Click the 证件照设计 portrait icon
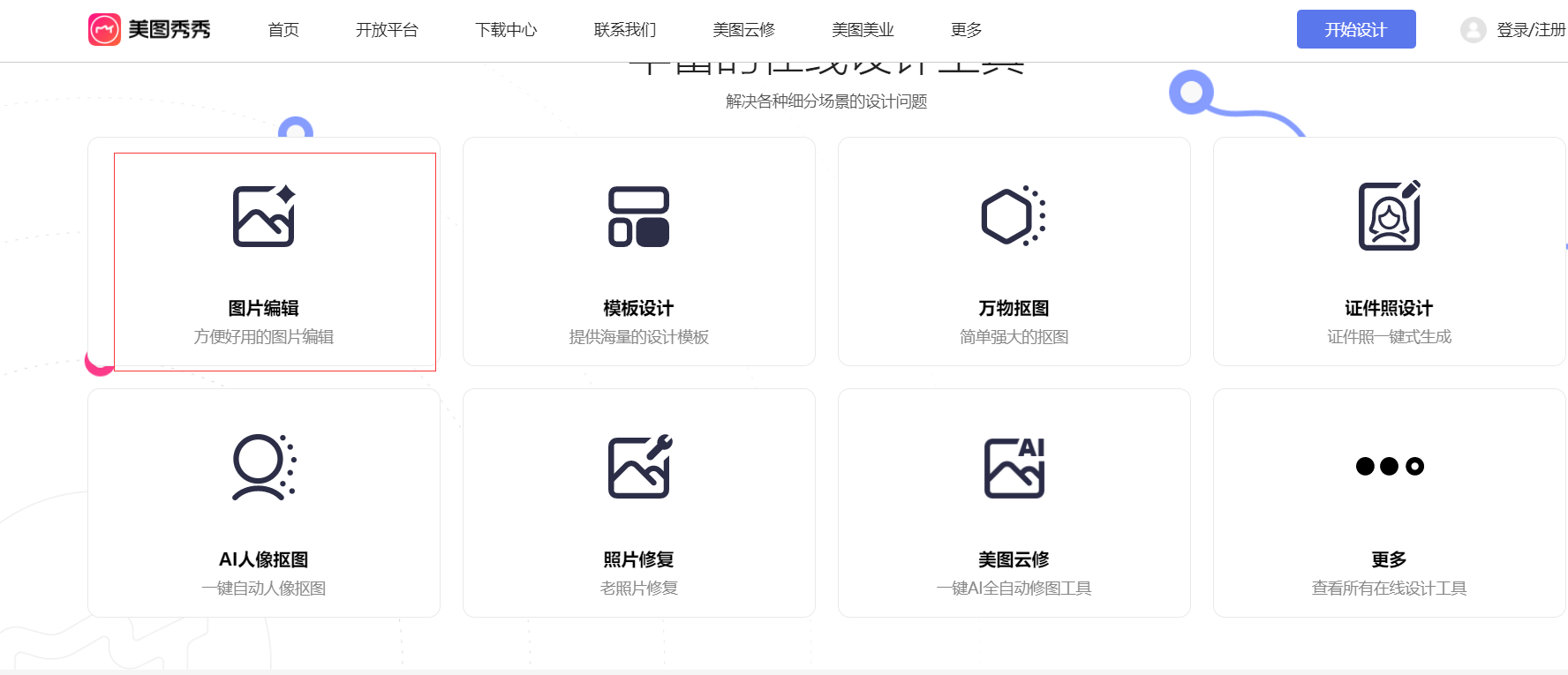1568x675 pixels. tap(1390, 215)
